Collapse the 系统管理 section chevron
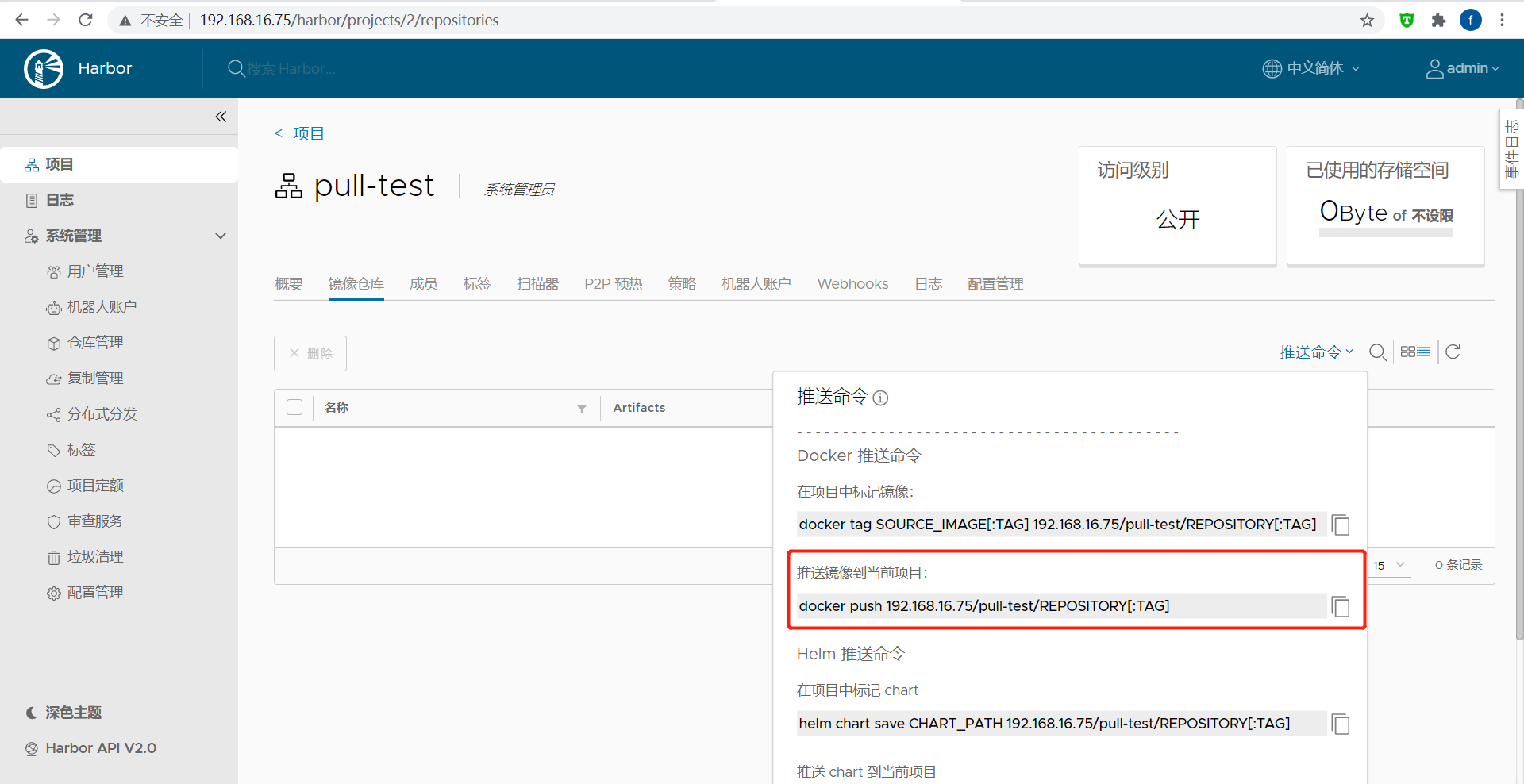 221,236
